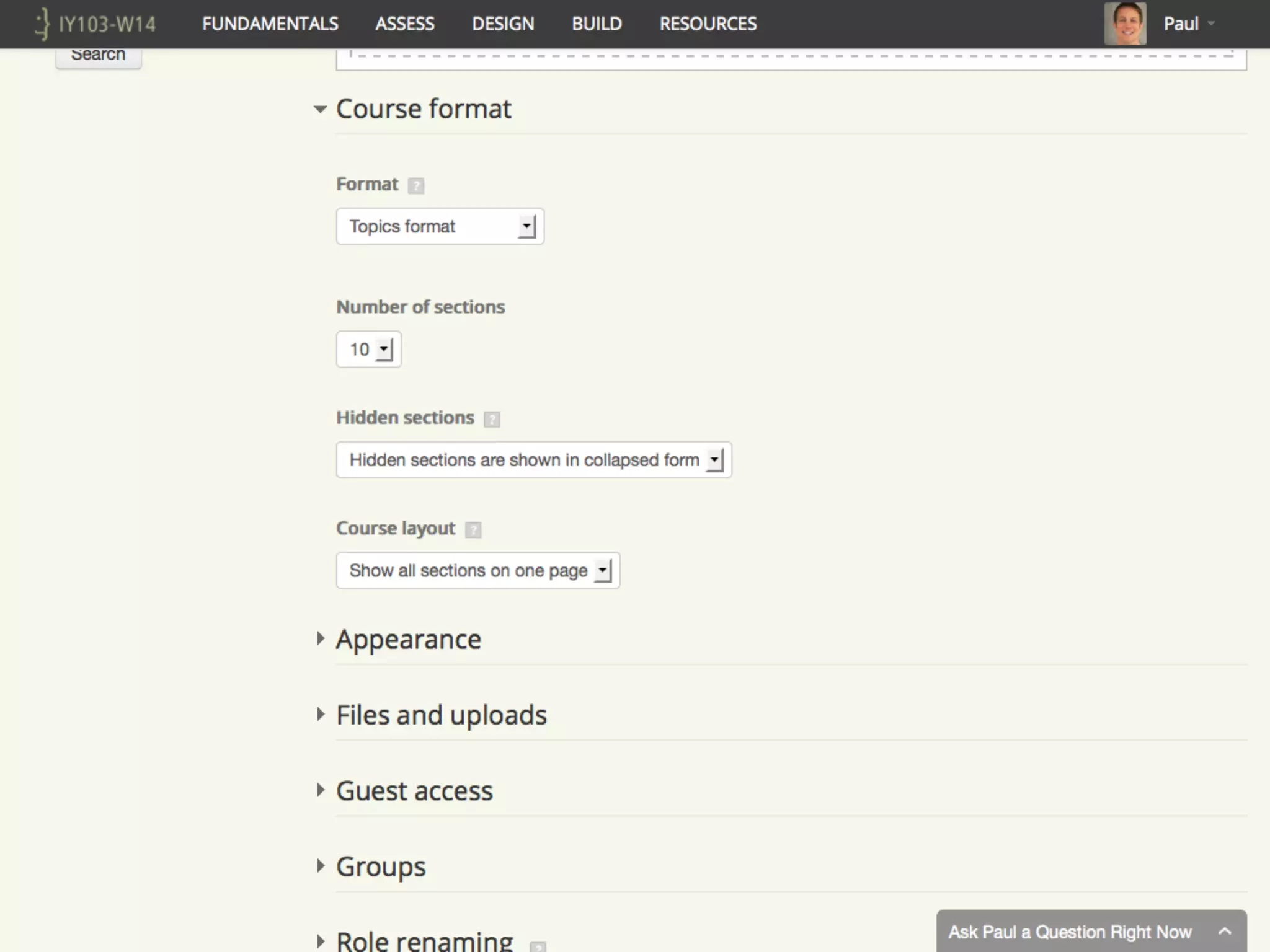Open the RESOURCES menu
This screenshot has height=952, width=1270.
click(x=708, y=24)
